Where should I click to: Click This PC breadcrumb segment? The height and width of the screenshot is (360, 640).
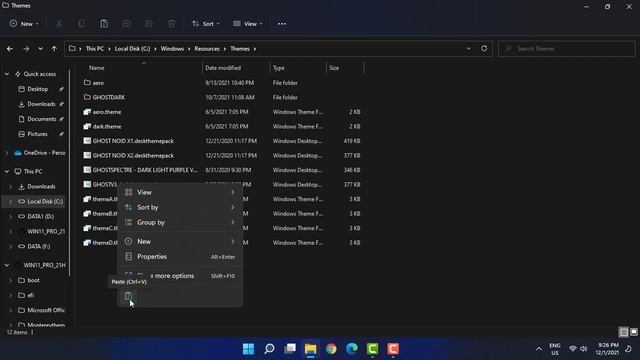[95, 49]
